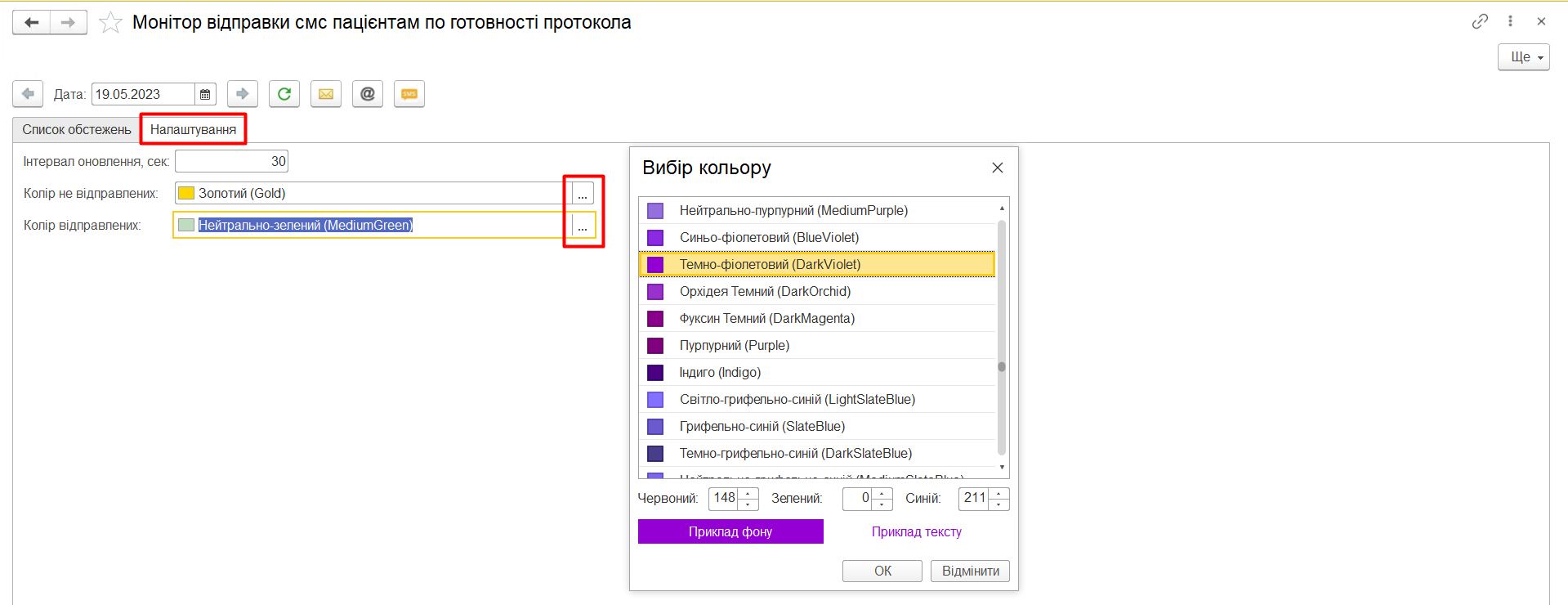Click the envelope mail icon button

(x=326, y=94)
